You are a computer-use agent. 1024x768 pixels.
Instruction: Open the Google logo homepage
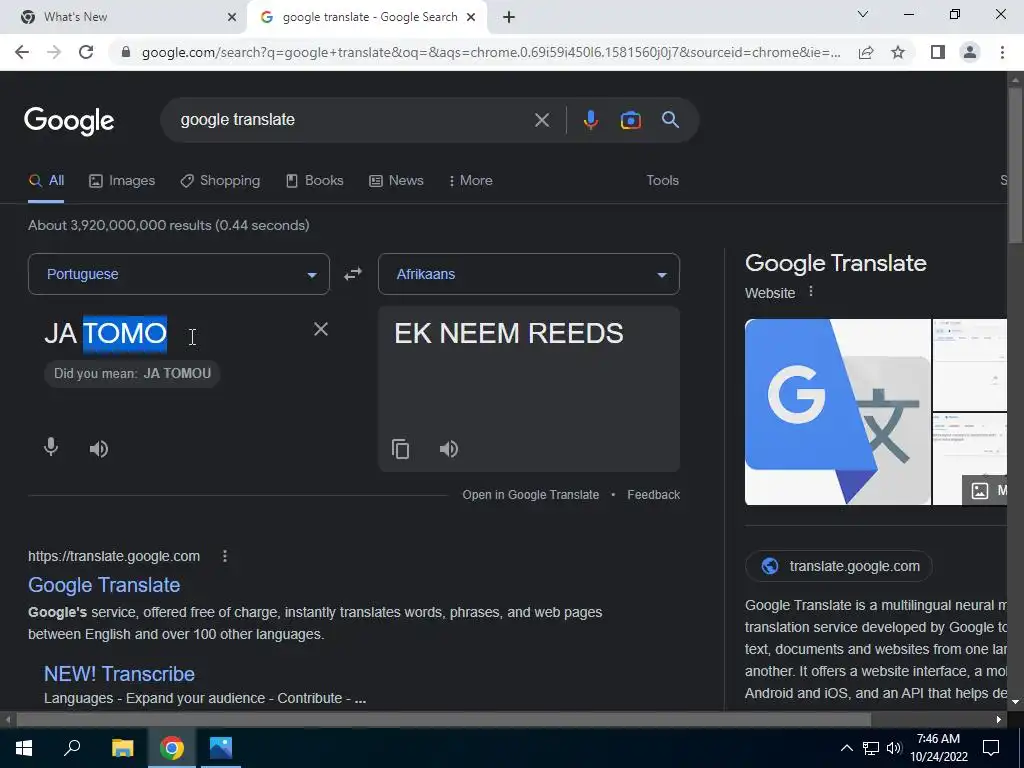click(x=69, y=121)
